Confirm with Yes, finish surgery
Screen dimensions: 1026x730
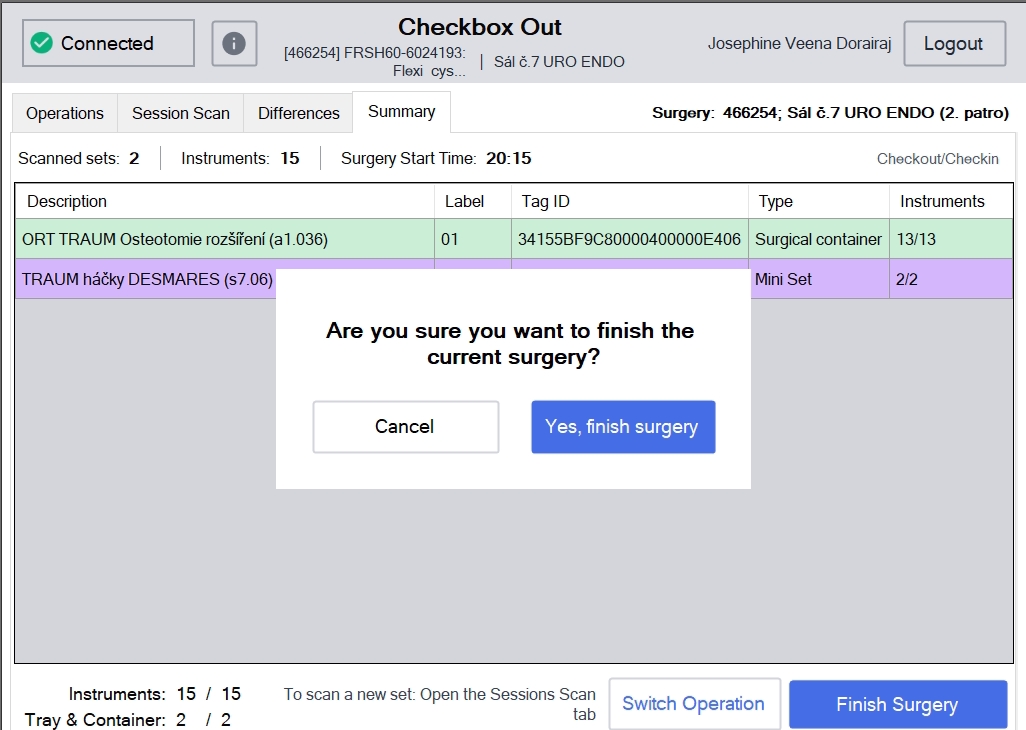(623, 426)
